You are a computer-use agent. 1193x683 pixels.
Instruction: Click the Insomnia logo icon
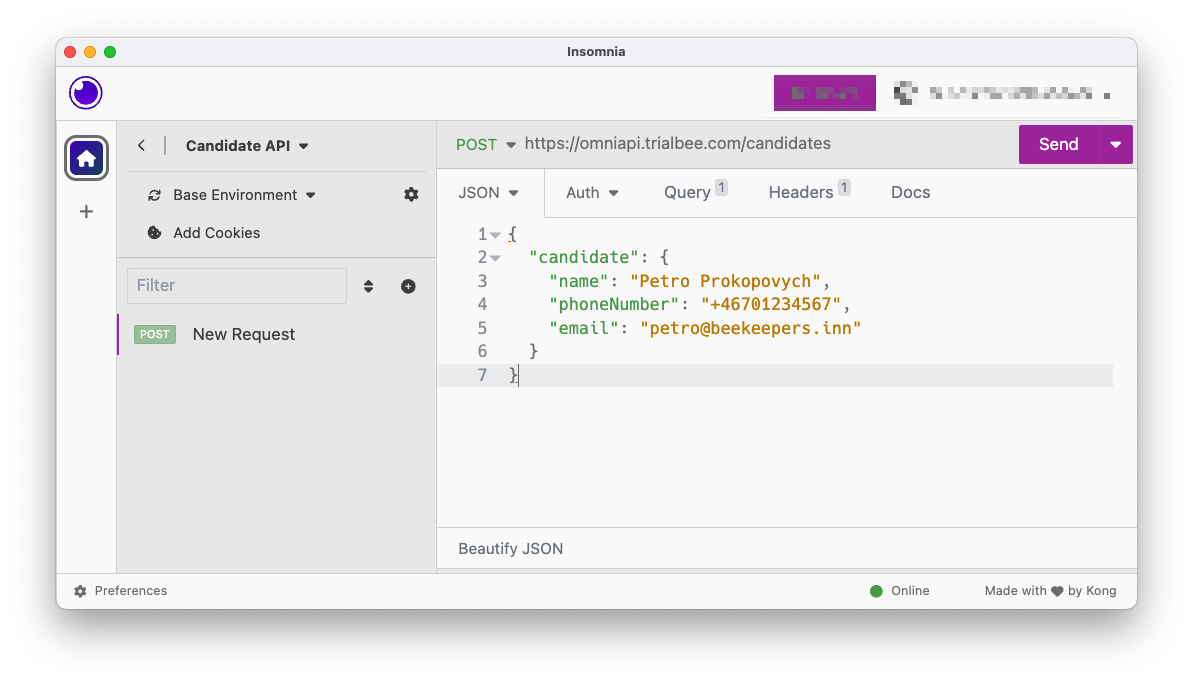(86, 93)
